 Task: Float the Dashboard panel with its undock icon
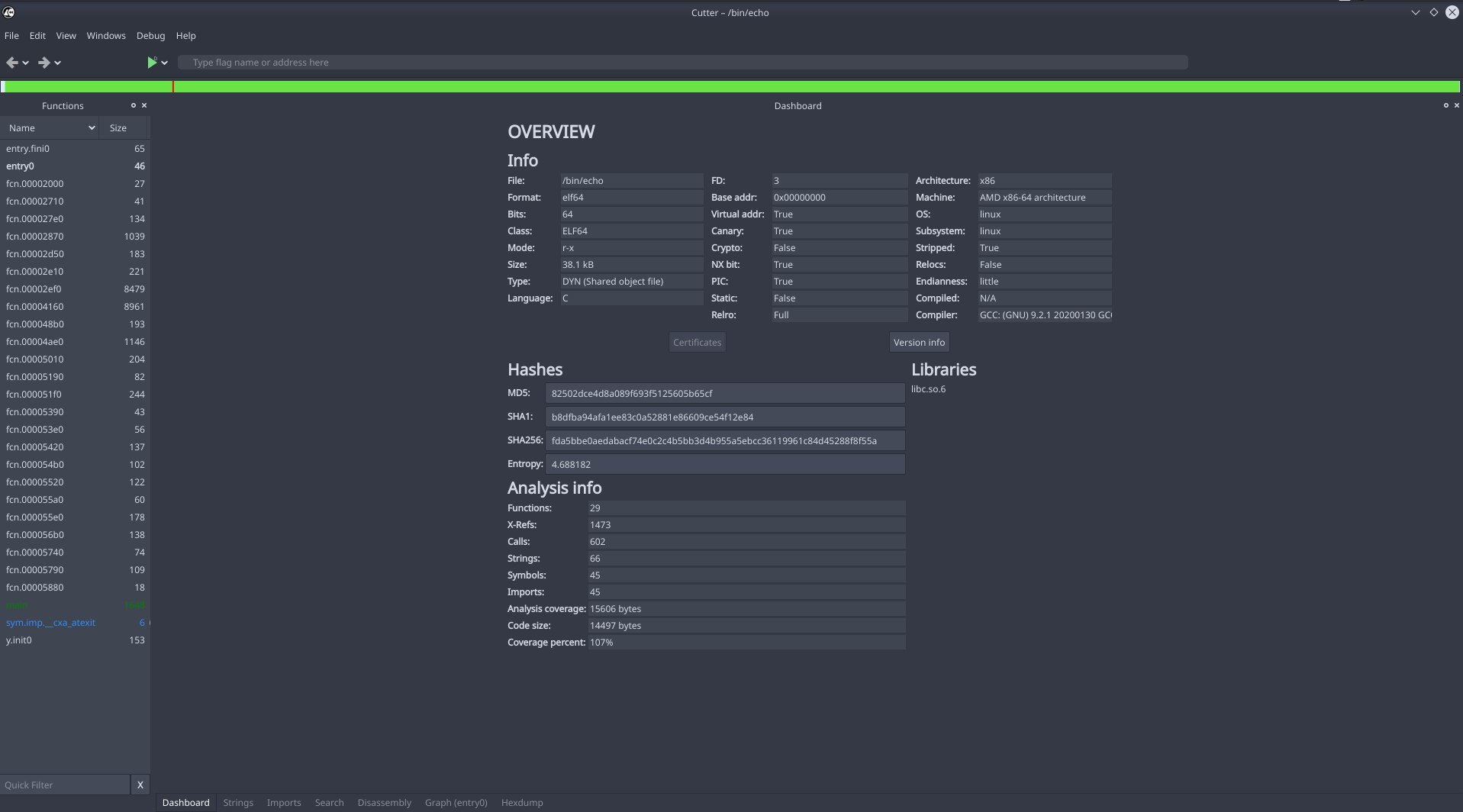pyautogui.click(x=1445, y=105)
